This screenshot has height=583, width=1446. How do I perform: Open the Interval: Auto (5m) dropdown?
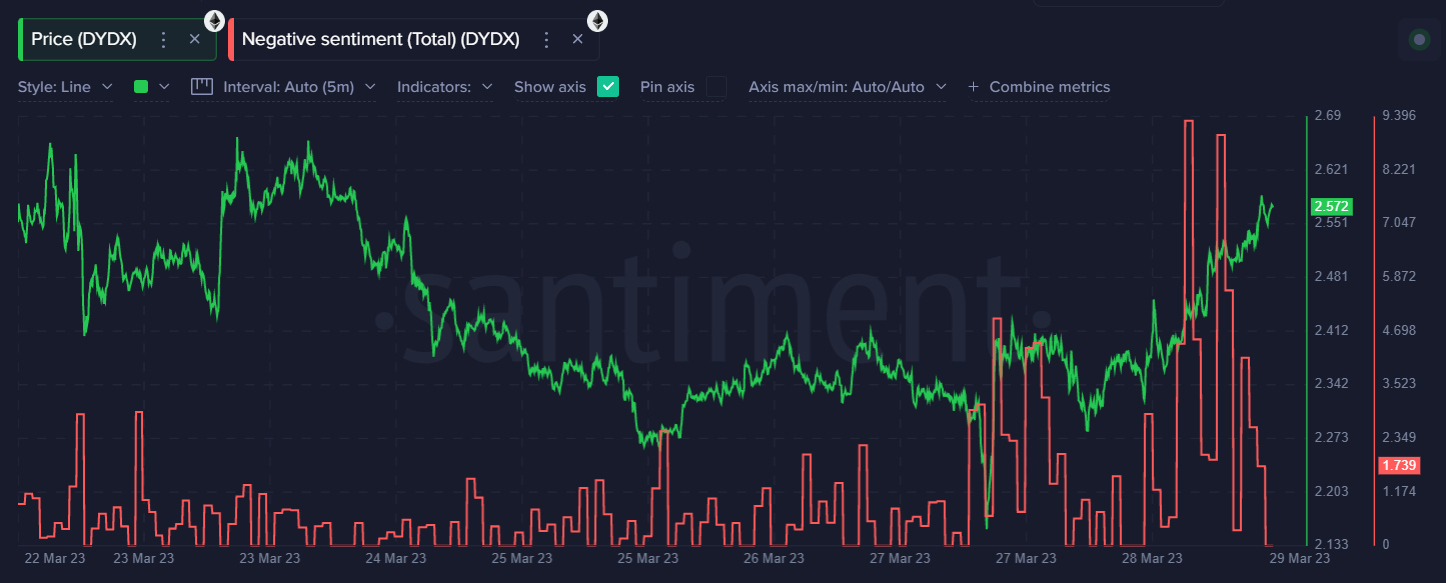coord(299,87)
